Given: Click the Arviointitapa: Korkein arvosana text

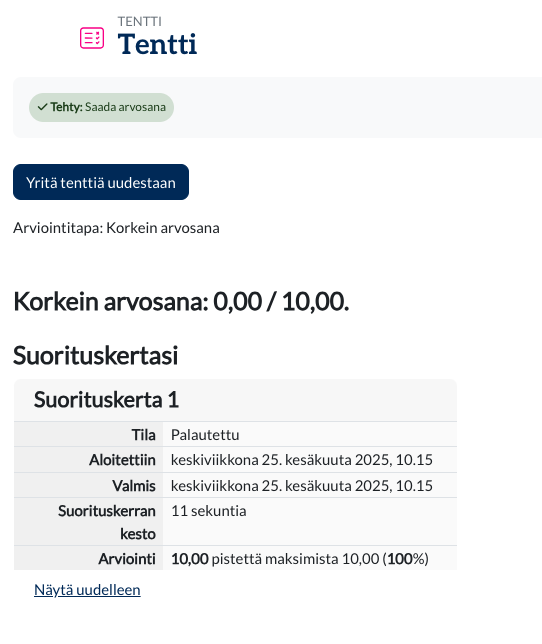Looking at the screenshot, I should pyautogui.click(x=116, y=228).
